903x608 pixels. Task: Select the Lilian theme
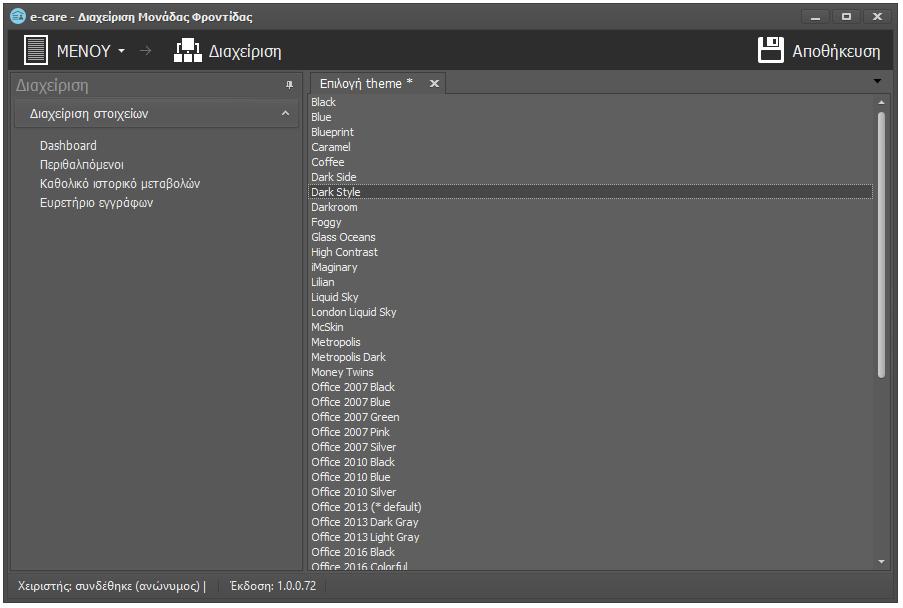point(591,282)
